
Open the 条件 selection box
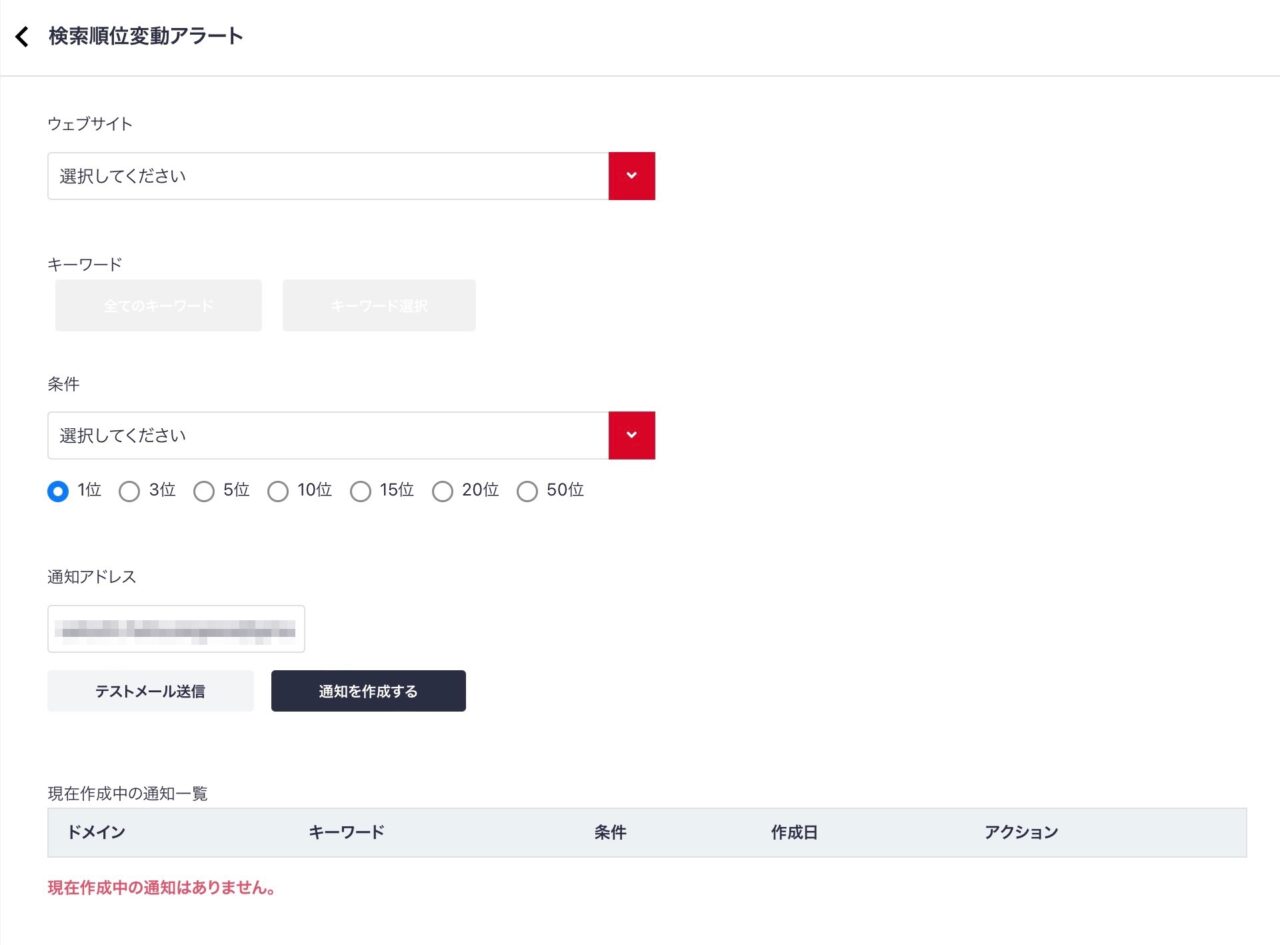coord(330,435)
